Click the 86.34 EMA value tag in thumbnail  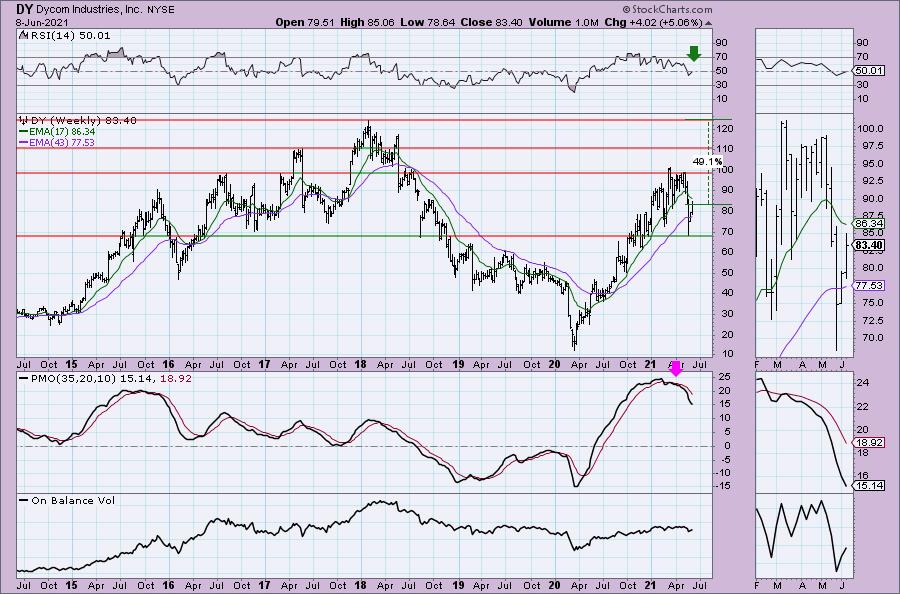coord(869,223)
